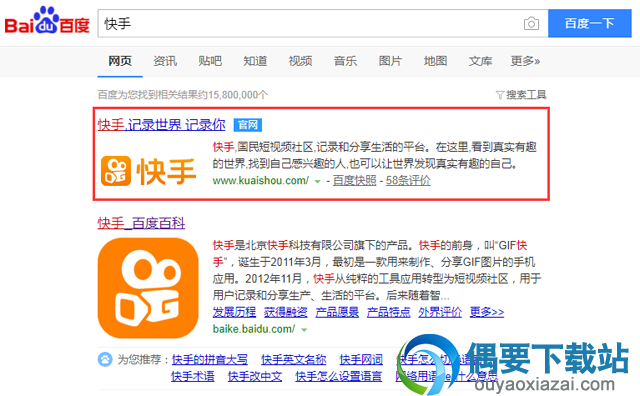The width and height of the screenshot is (640, 396).
Task: Open the 地图 tab
Action: [436, 61]
